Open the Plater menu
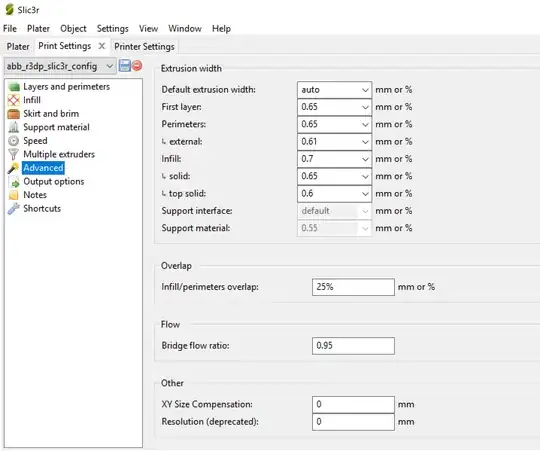Screen dimensions: 540x451 [38, 29]
